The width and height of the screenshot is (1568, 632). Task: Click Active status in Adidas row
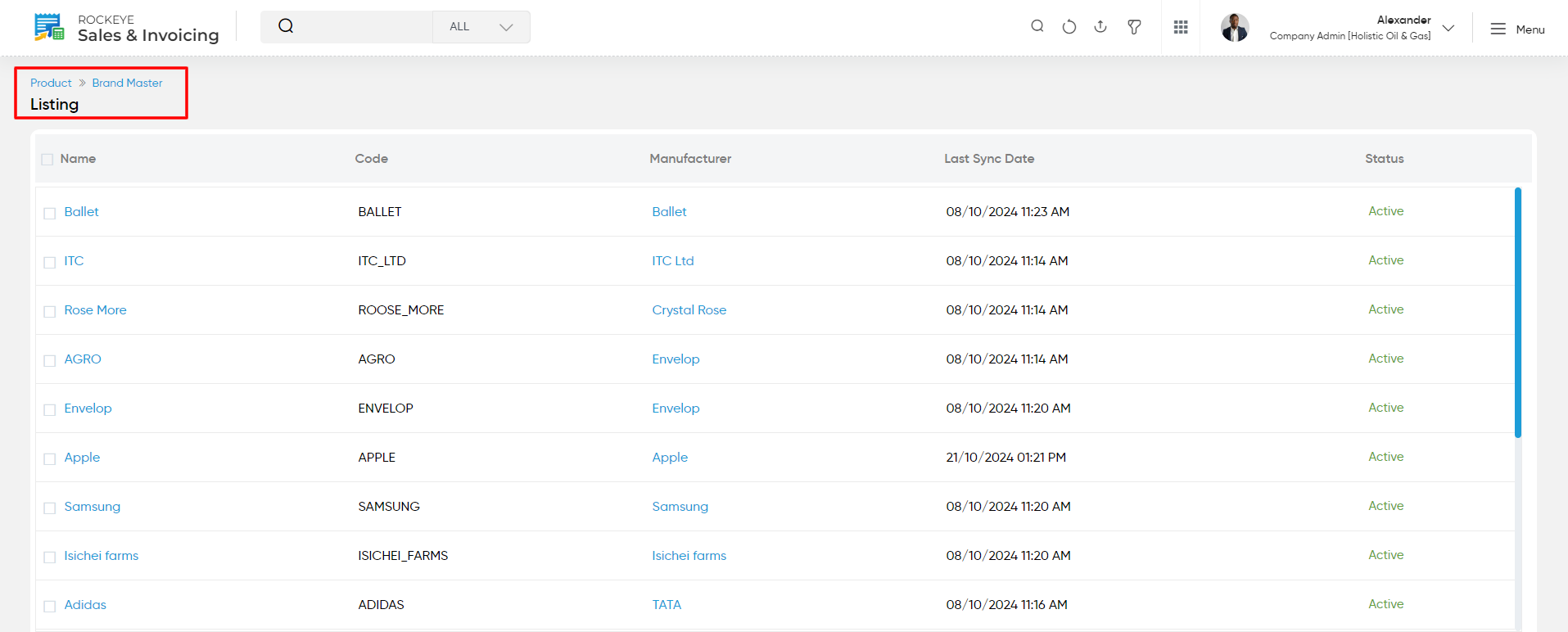point(1386,603)
